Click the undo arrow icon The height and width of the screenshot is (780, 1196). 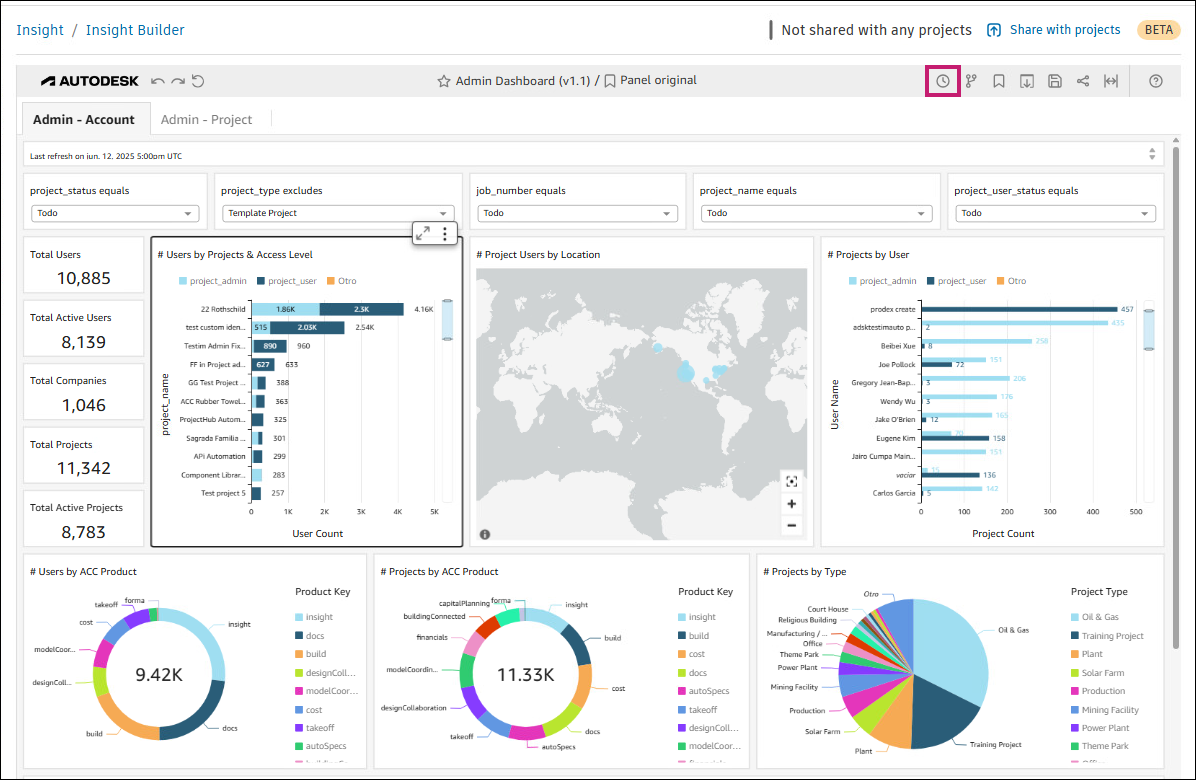tap(159, 81)
